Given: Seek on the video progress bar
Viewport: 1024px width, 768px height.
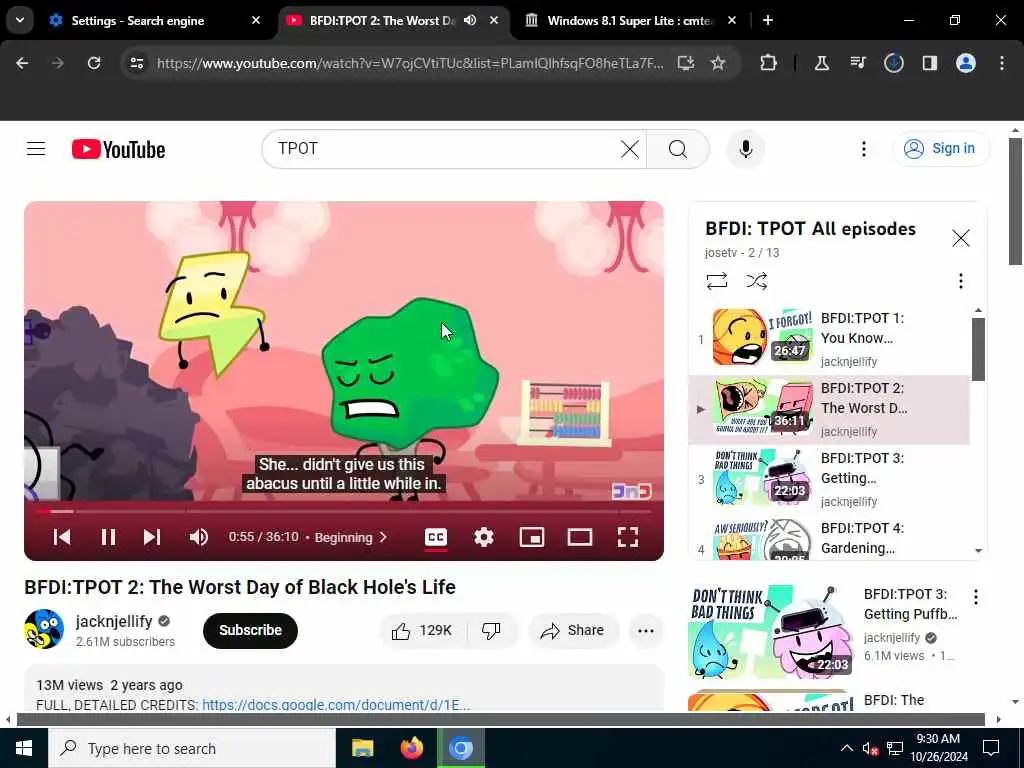Looking at the screenshot, I should click(344, 511).
